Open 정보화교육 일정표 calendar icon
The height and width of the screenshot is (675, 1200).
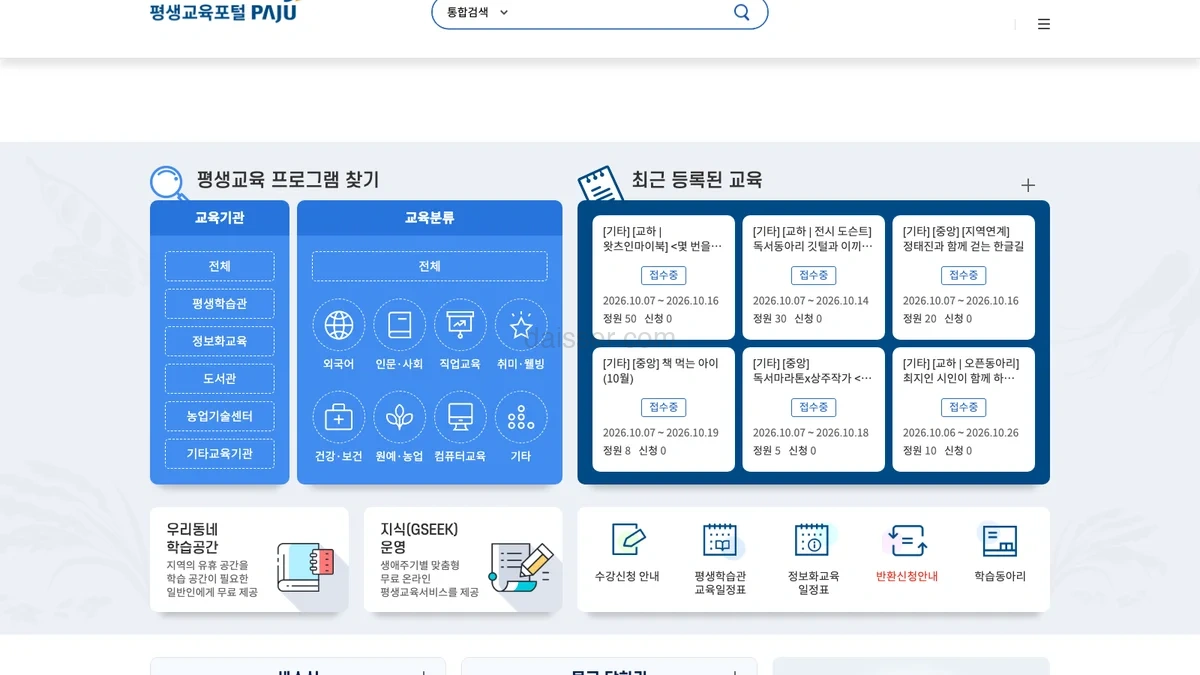click(x=812, y=540)
